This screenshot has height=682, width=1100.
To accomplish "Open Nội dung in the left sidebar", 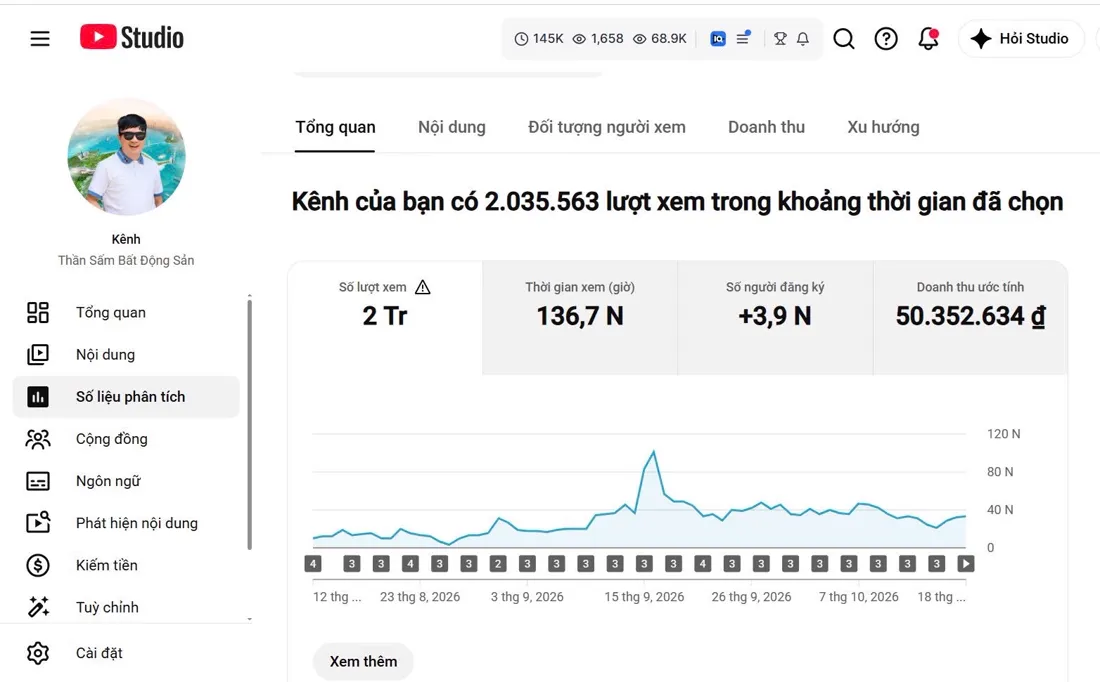I will 126,354.
